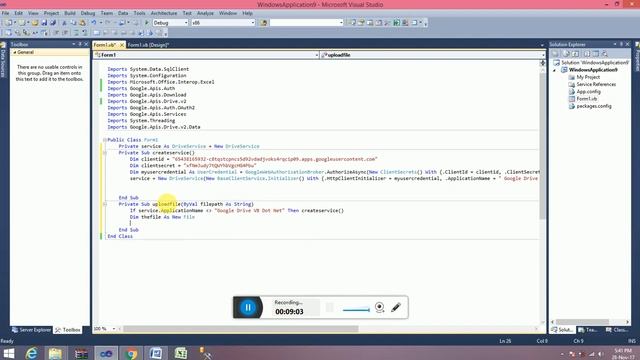
Task: Open the Build menu
Action: [x=70, y=13]
